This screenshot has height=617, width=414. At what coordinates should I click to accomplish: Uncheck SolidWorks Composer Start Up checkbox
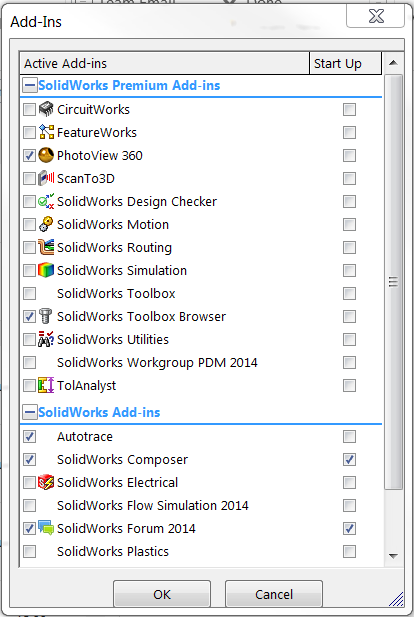(349, 460)
